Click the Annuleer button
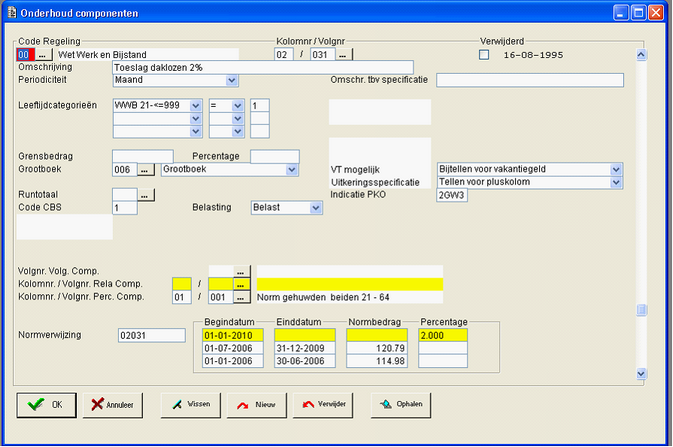The width and height of the screenshot is (673, 447). (x=112, y=405)
